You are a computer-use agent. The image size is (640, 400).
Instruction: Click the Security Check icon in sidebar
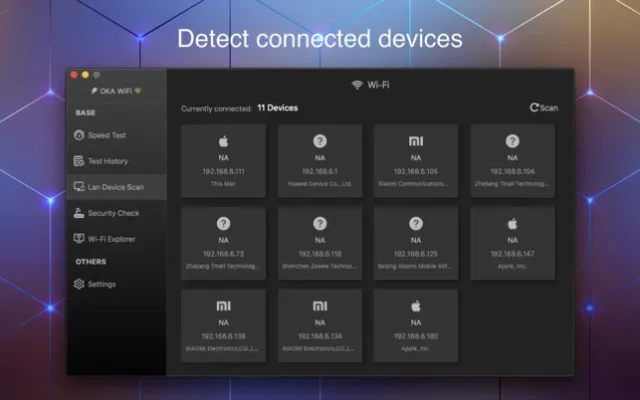click(79, 213)
